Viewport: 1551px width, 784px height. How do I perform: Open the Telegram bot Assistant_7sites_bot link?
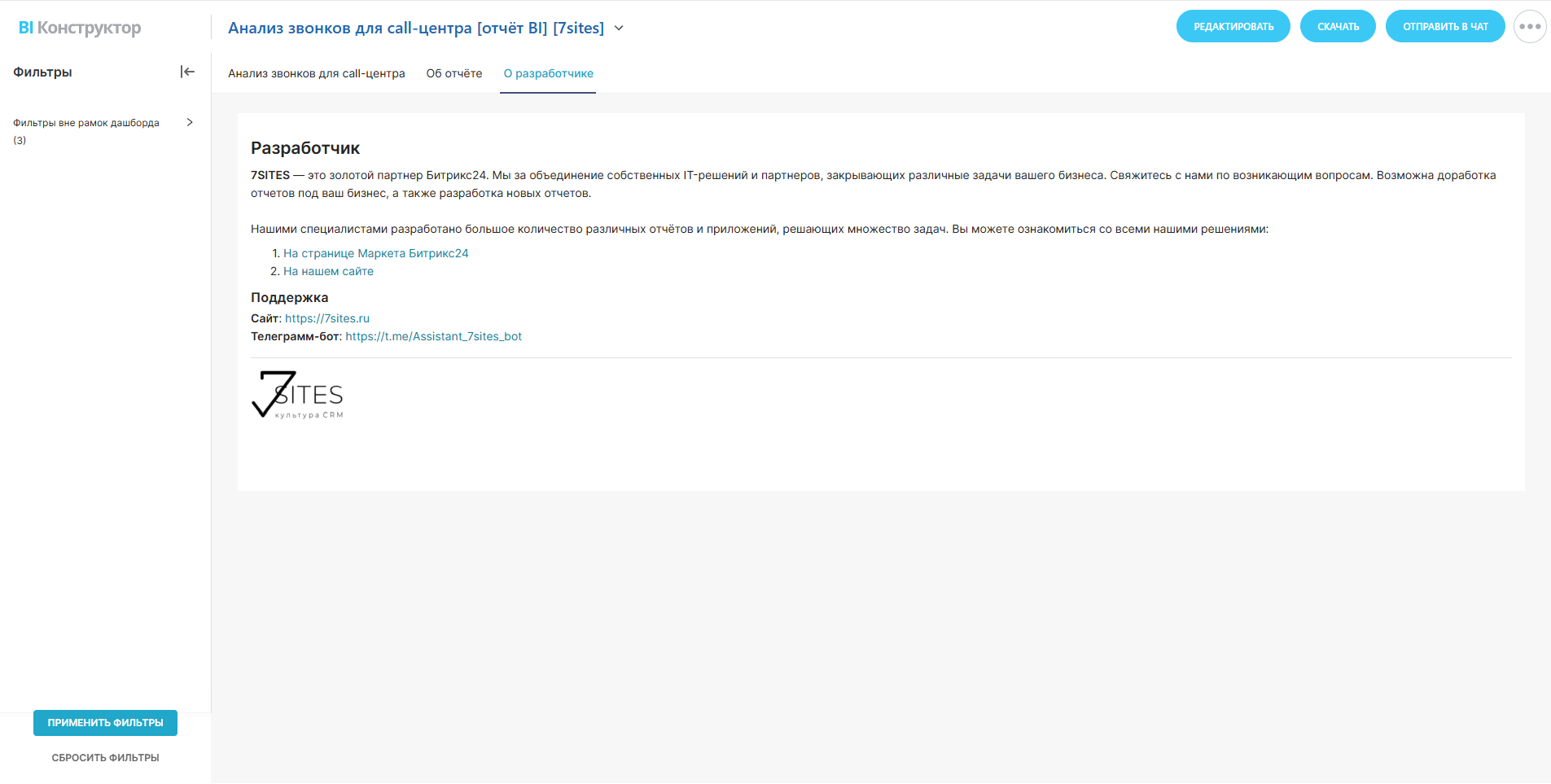[x=433, y=336]
